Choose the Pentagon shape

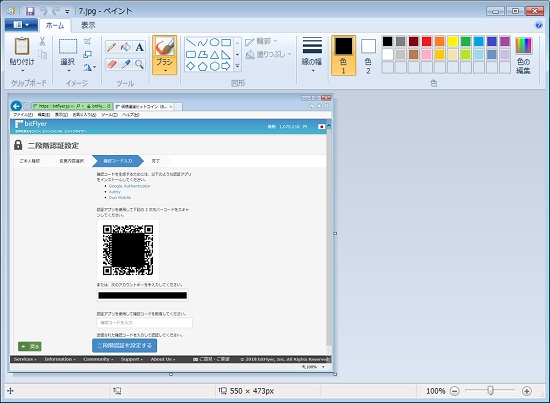pyautogui.click(x=202, y=66)
